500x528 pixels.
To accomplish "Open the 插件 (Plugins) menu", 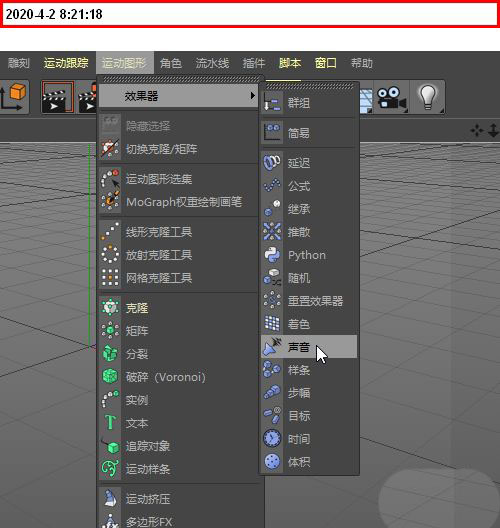I will pyautogui.click(x=254, y=63).
